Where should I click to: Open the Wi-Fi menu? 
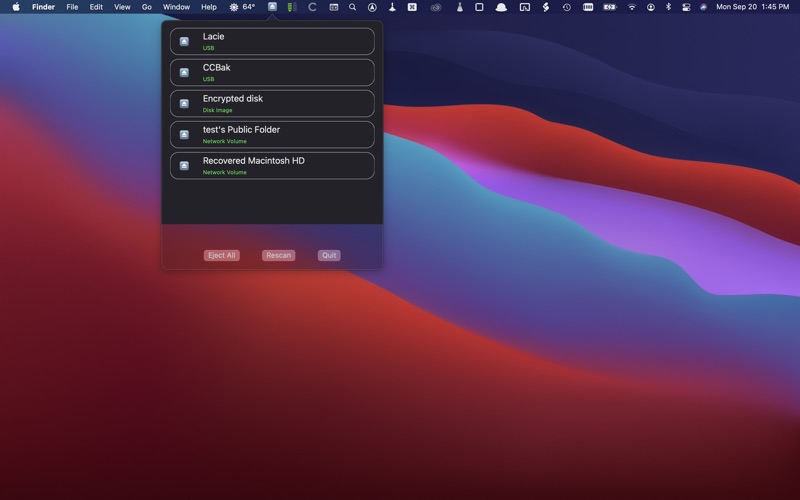pyautogui.click(x=632, y=7)
